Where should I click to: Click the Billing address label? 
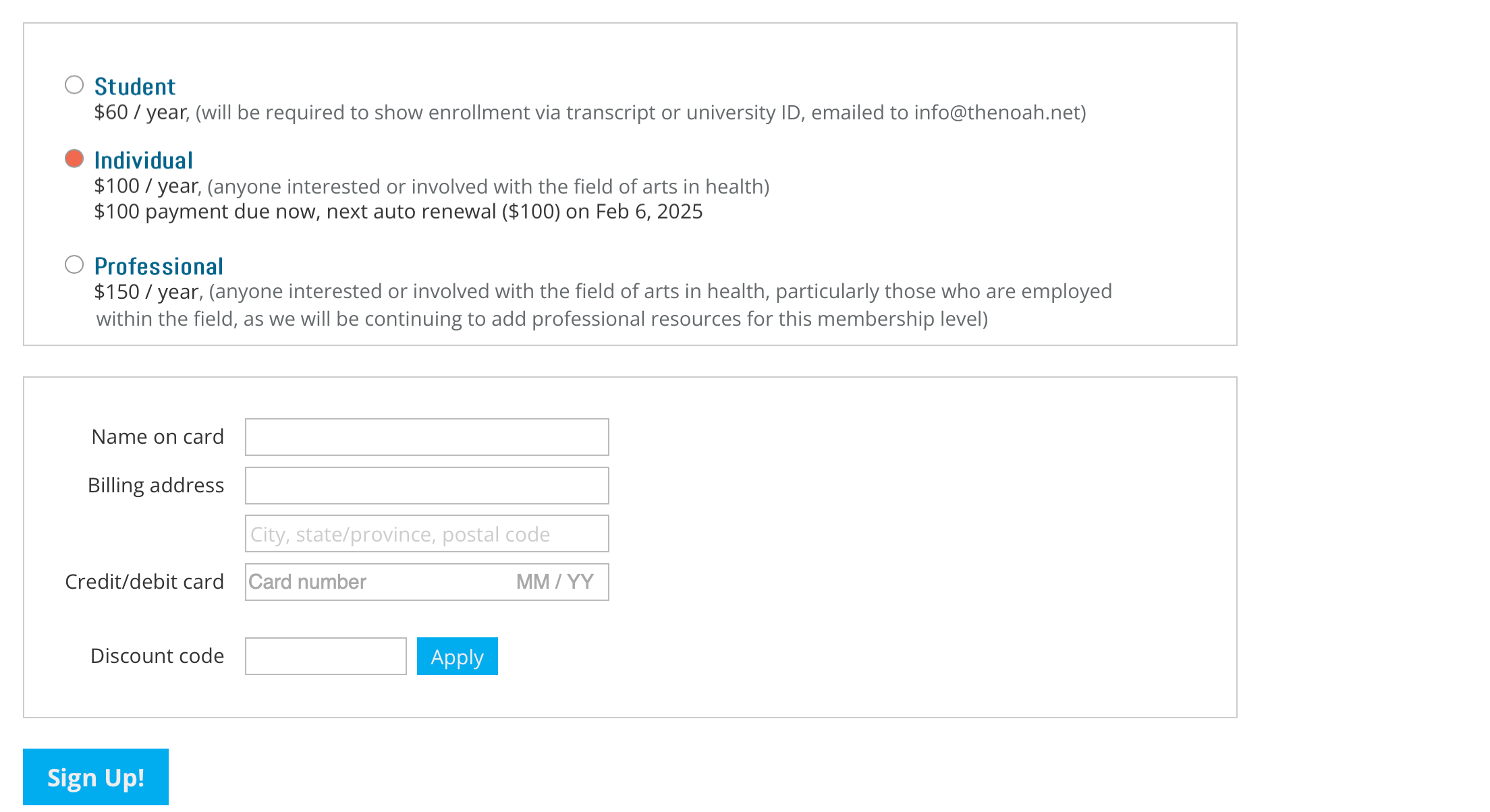pos(156,486)
